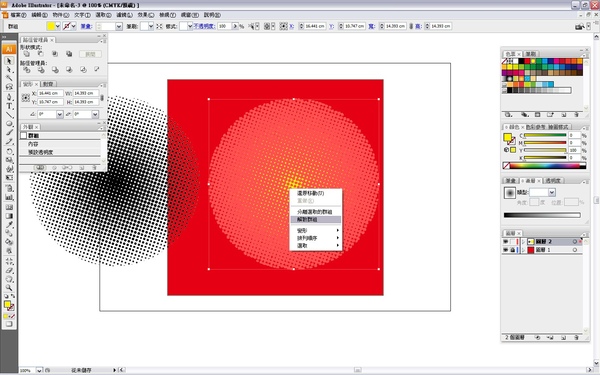600x375 pixels.
Task: Click the Expand button in Pathfinder panel
Action: tap(90, 54)
